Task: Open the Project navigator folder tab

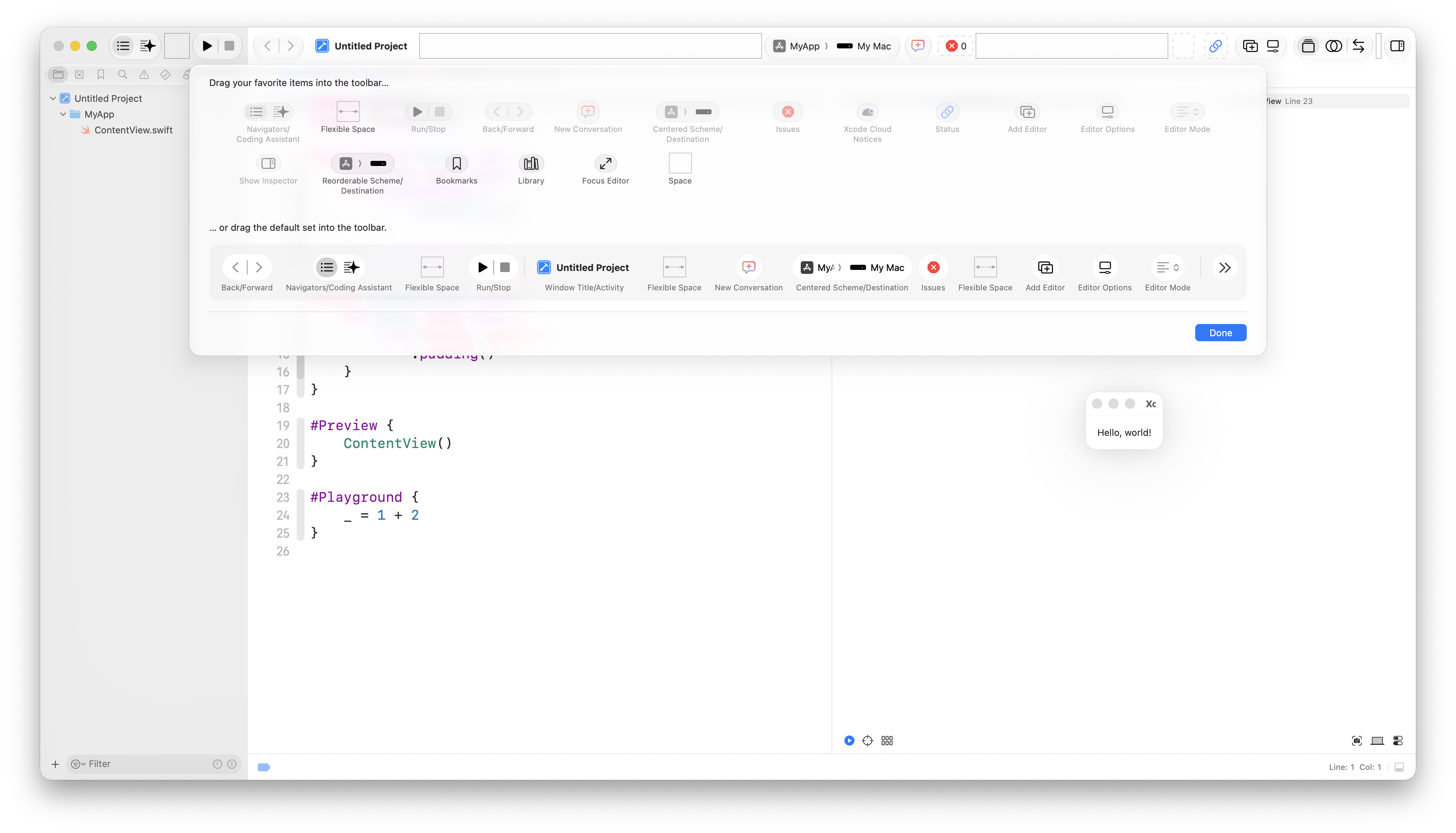Action: point(58,75)
